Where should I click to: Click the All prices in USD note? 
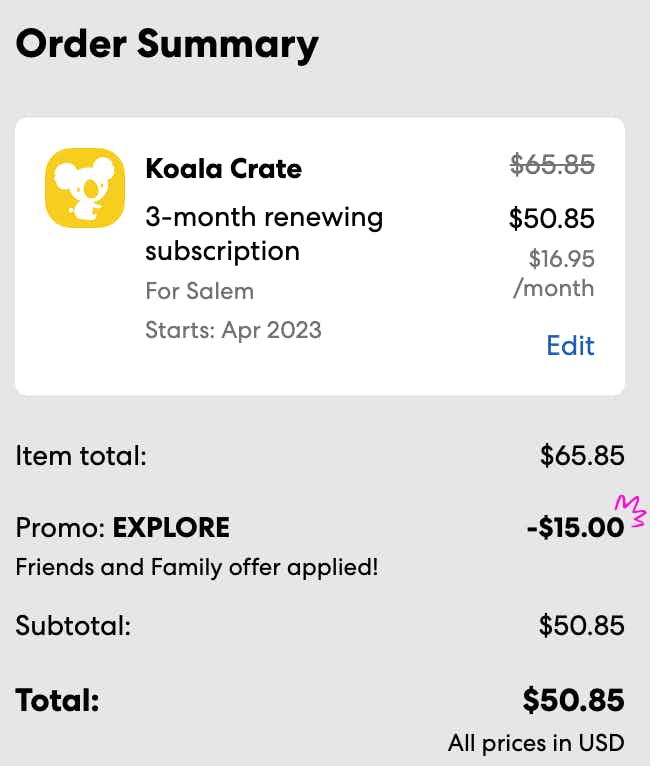pos(536,743)
